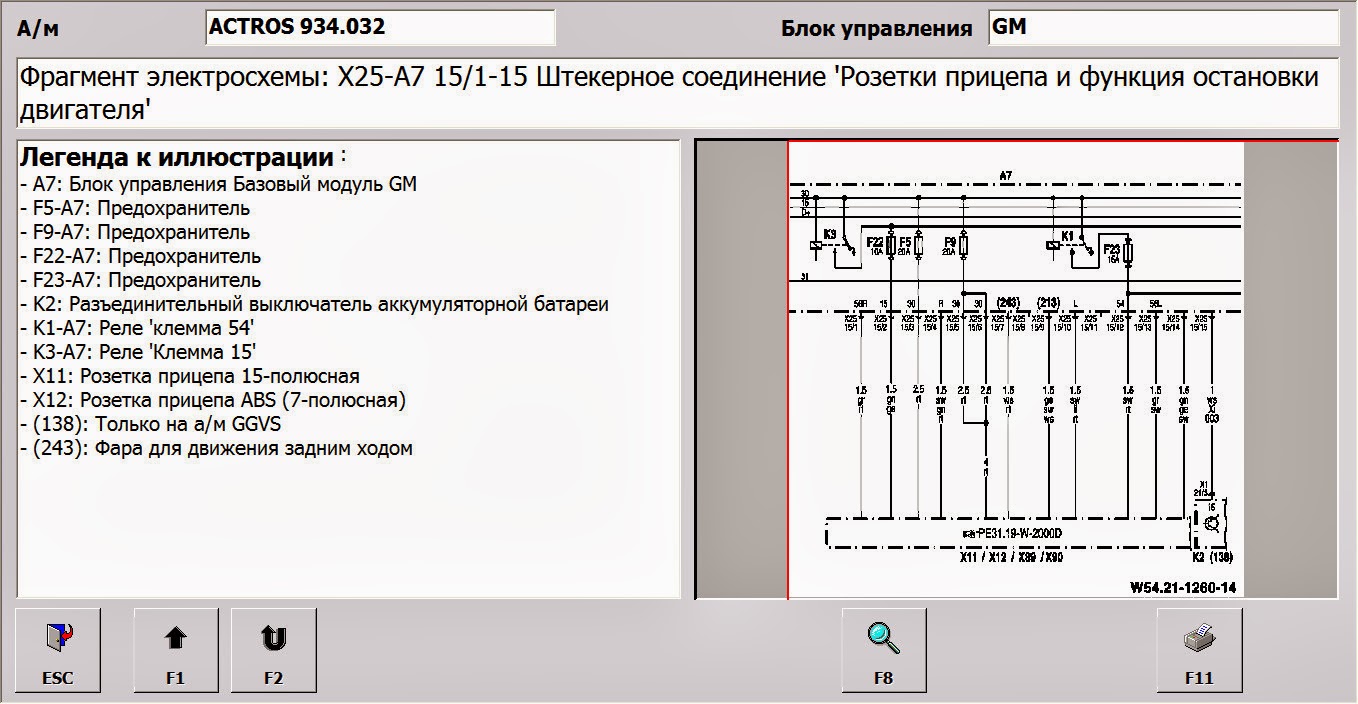Image resolution: width=1358 pixels, height=704 pixels.
Task: Exit the screen using the ESC door icon
Action: pos(57,648)
